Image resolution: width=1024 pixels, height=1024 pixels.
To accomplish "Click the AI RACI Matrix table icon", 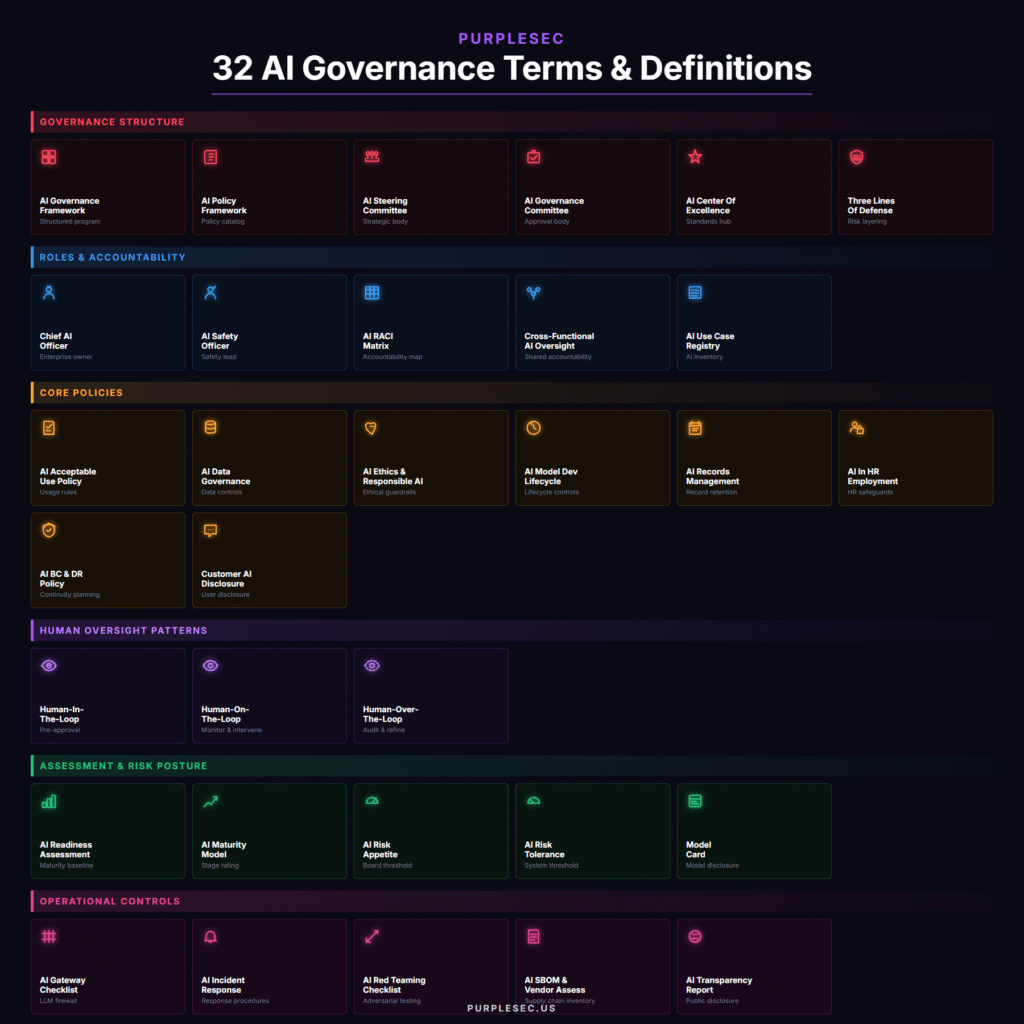I will (372, 293).
